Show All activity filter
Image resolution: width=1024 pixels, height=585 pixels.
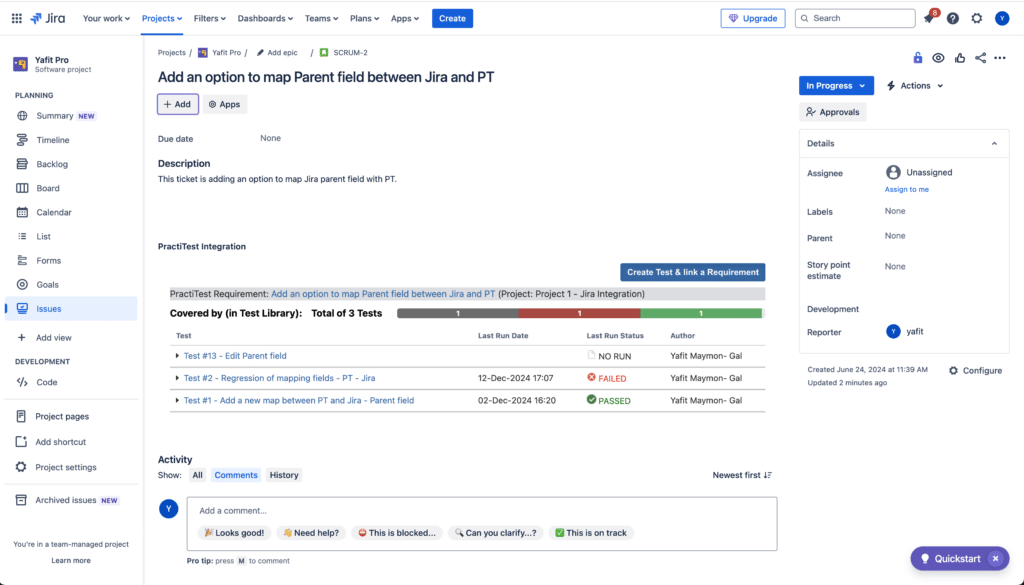(198, 475)
